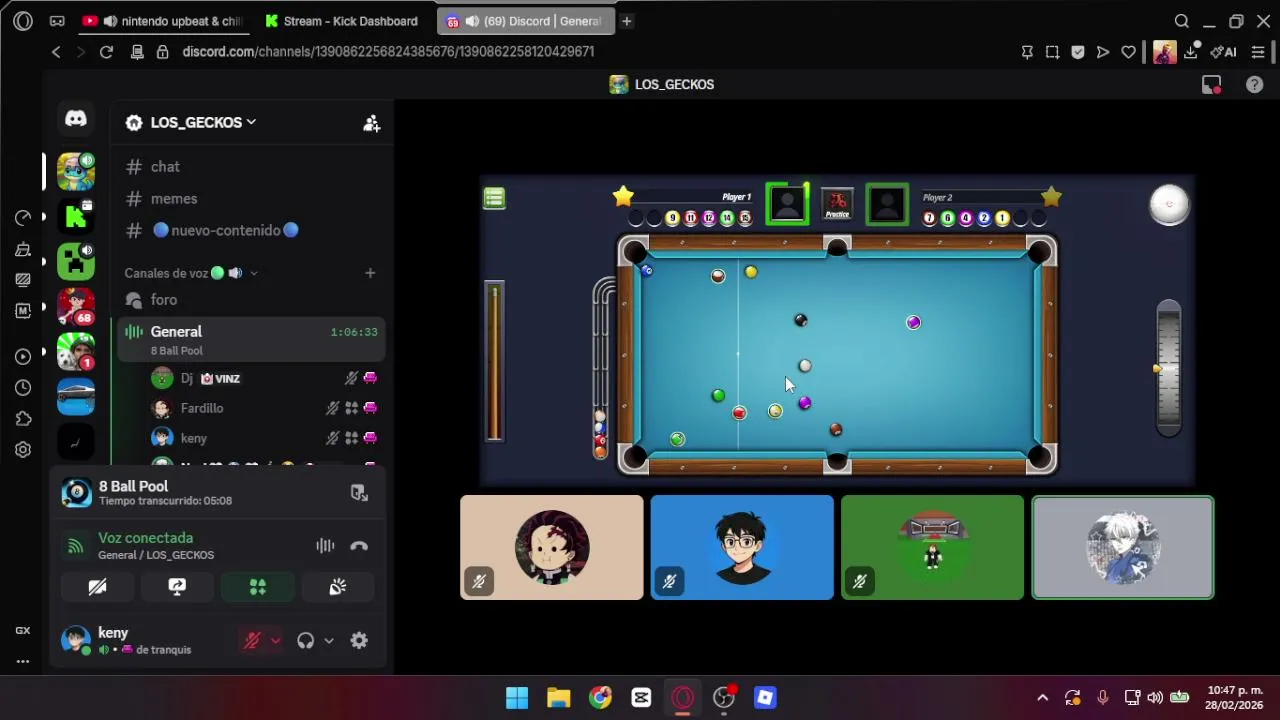Unmute the microphone in user panel
Viewport: 1280px width, 720px height.
(252, 641)
